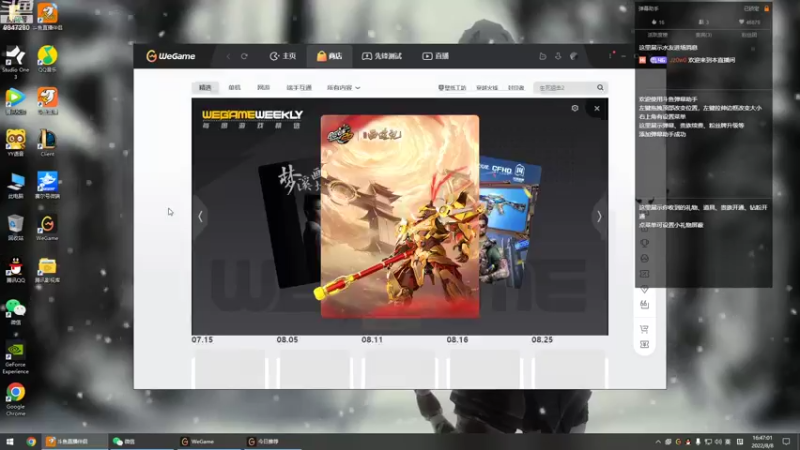Open the 回收站 recycle bin

click(x=15, y=228)
